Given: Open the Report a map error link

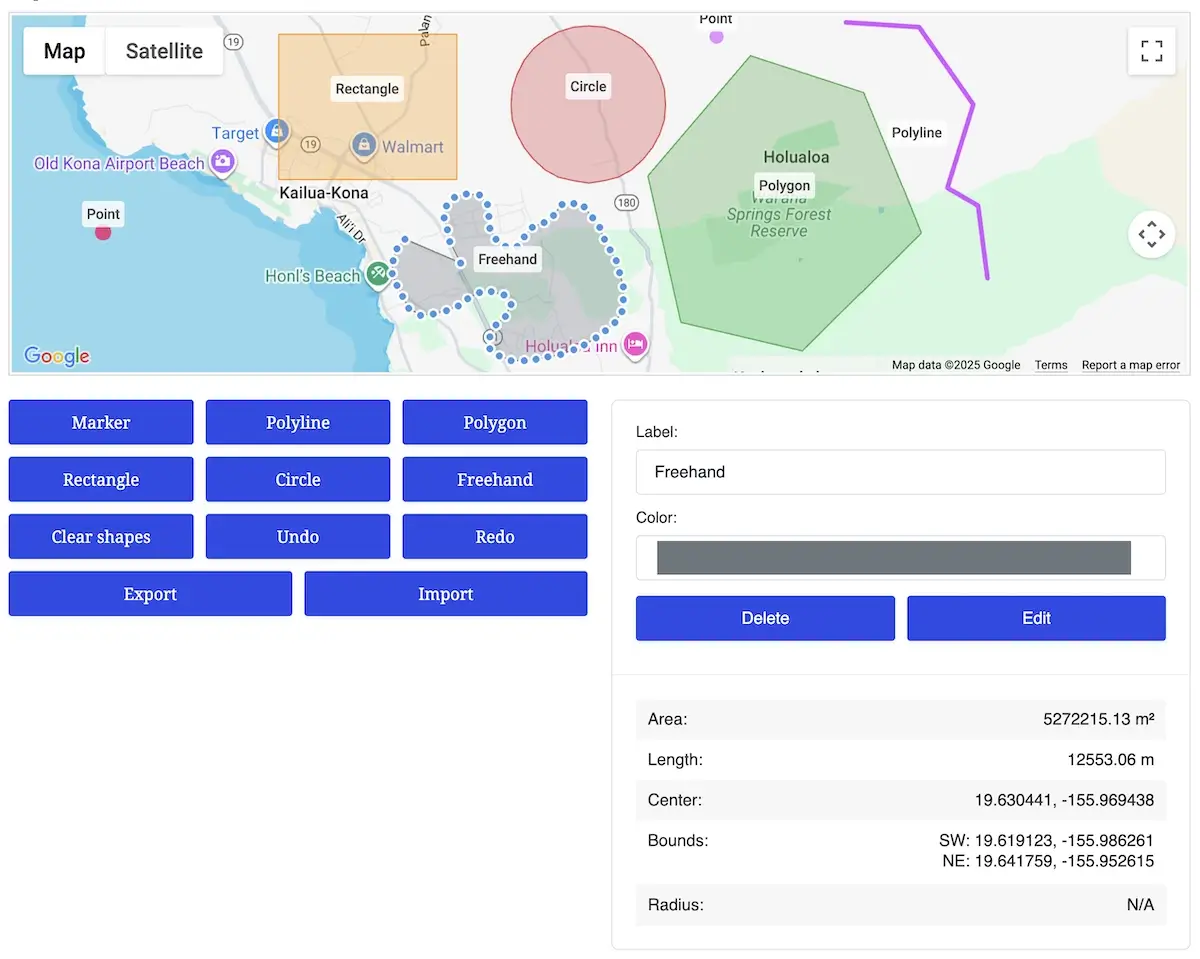Looking at the screenshot, I should 1130,365.
